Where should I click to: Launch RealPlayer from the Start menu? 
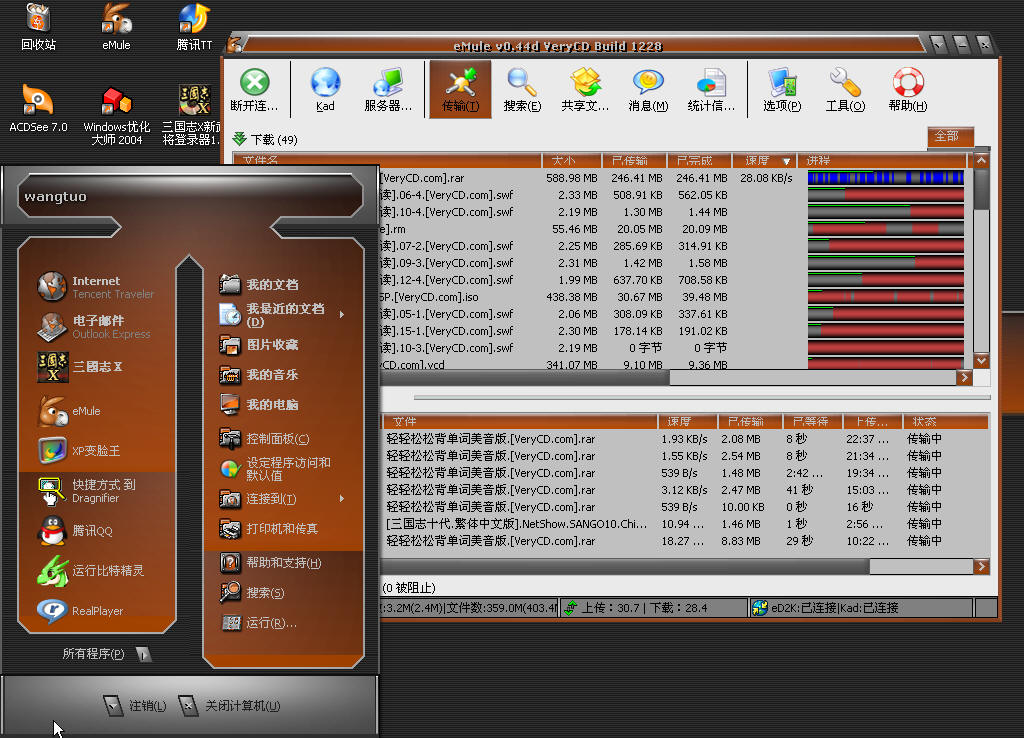coord(80,611)
